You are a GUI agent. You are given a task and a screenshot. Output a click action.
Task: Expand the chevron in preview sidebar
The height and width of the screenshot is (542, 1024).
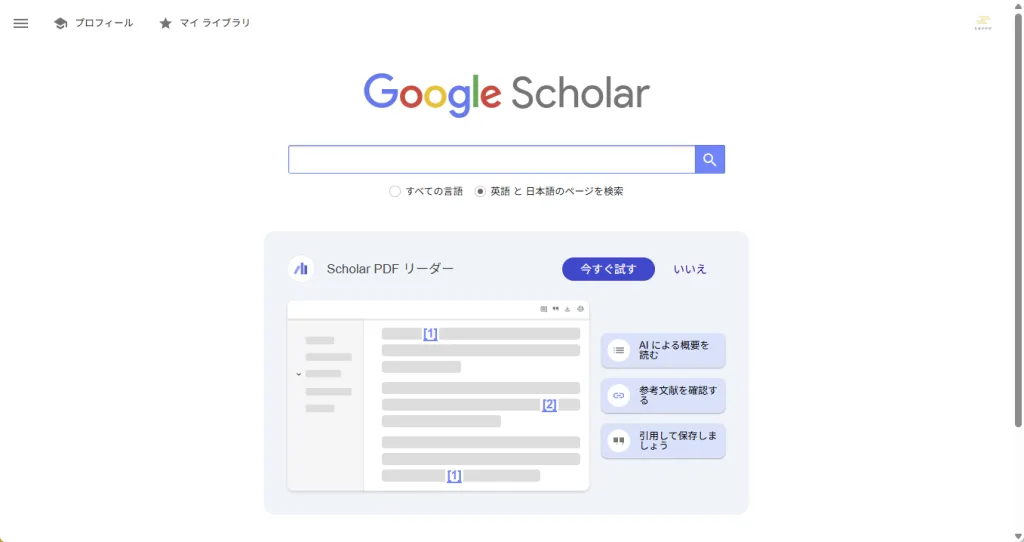point(298,374)
